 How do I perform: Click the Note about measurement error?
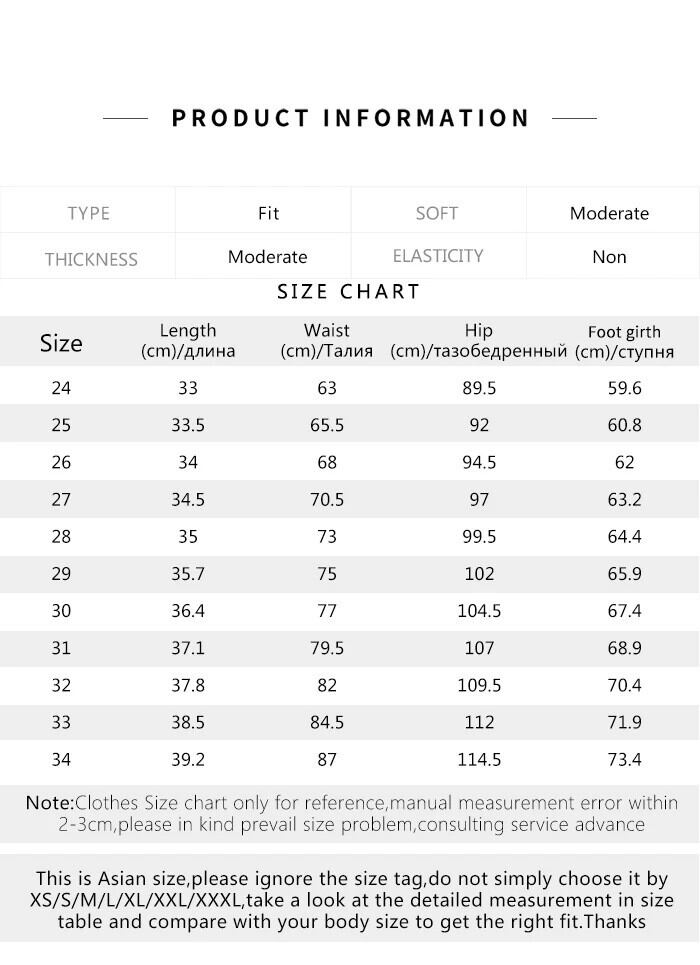350,813
